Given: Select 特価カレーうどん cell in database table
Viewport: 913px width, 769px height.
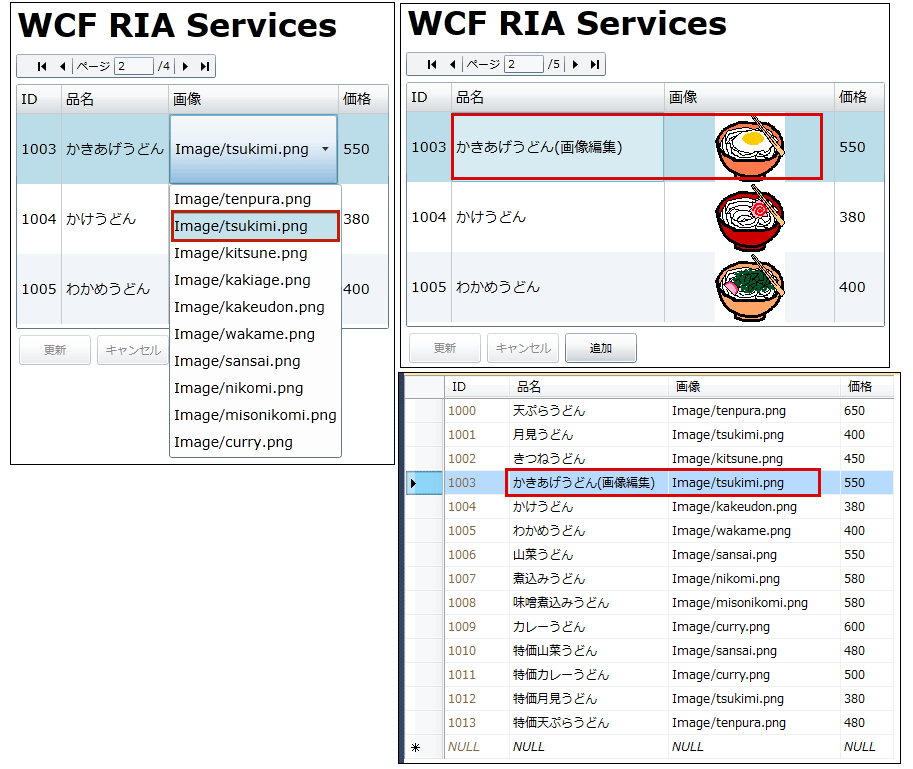Looking at the screenshot, I should point(588,675).
